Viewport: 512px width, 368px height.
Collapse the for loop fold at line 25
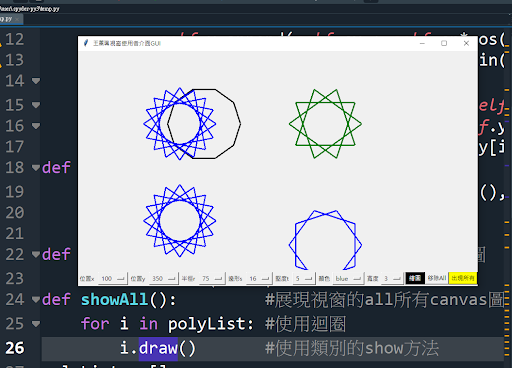[x=36, y=323]
